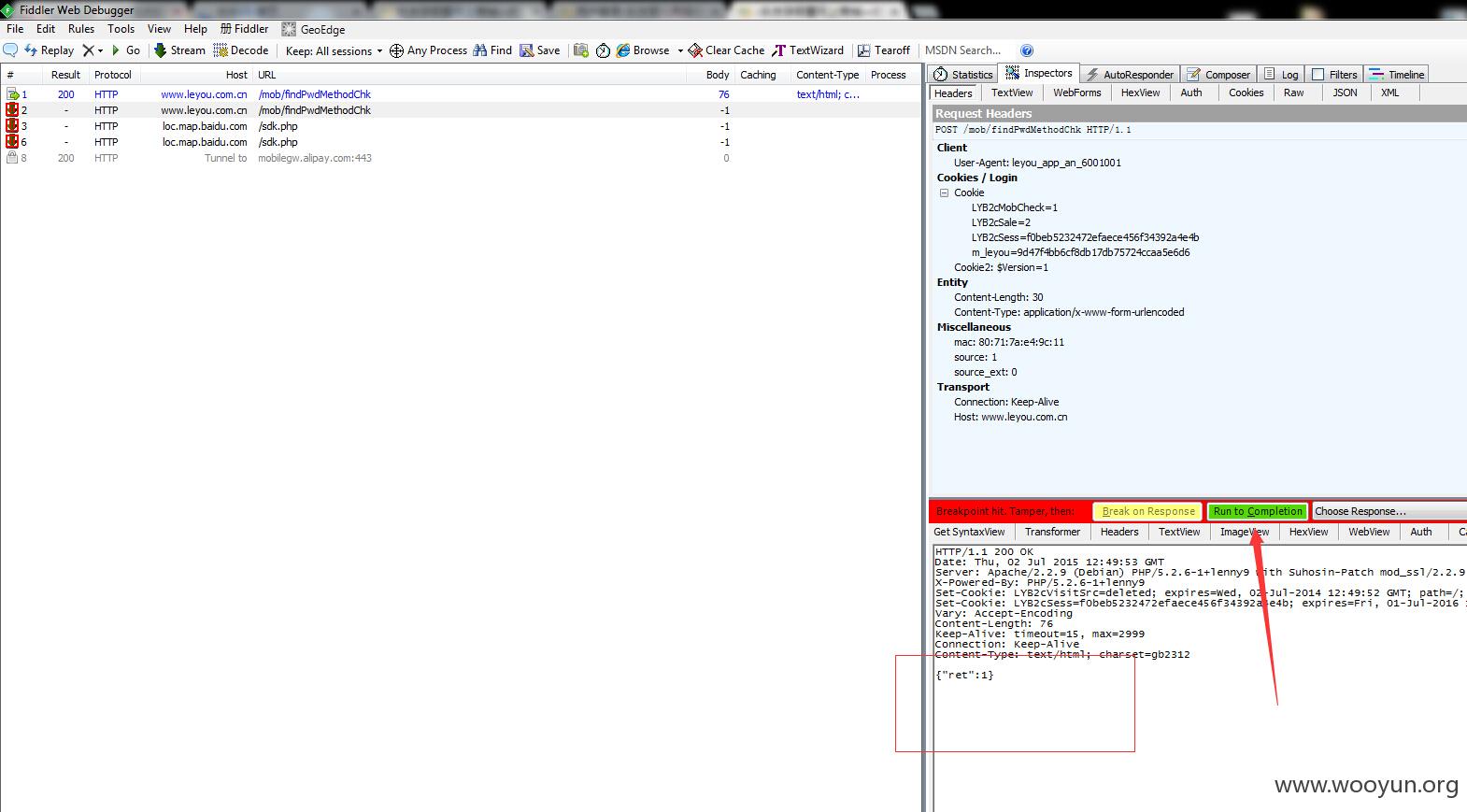Toggle Stream mode
Screen dimensions: 1467x812
(x=179, y=50)
